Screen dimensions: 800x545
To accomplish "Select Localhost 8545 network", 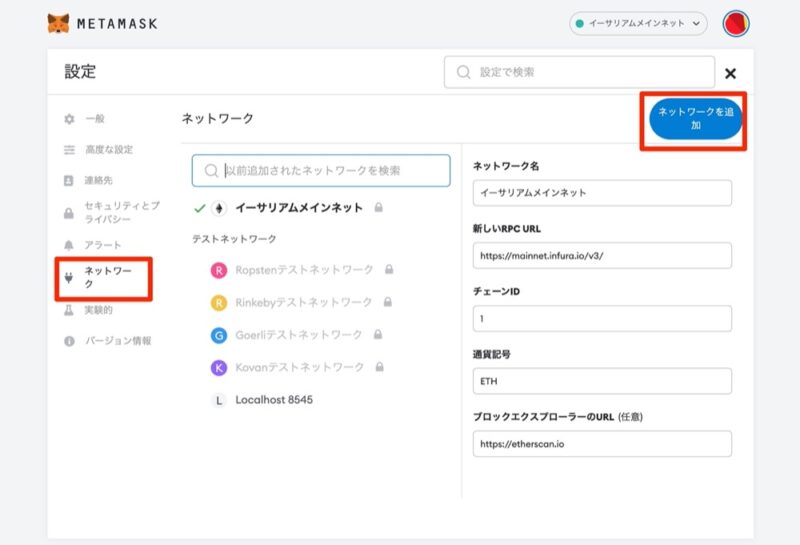I will pyautogui.click(x=274, y=400).
